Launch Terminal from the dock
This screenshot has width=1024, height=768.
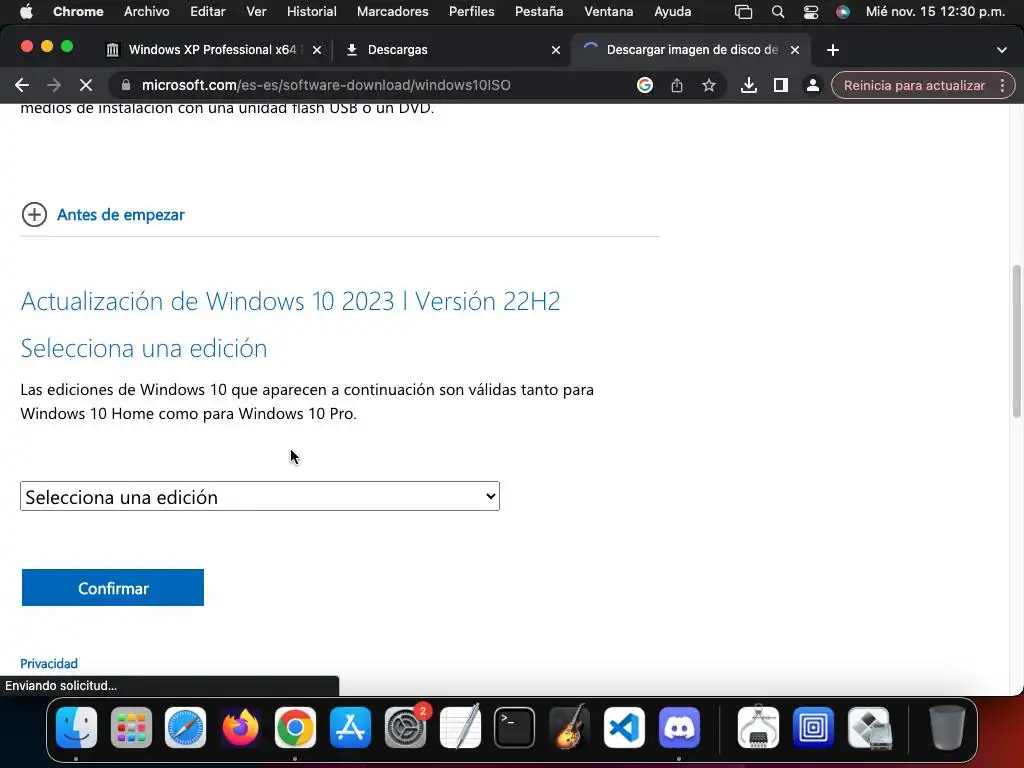point(515,727)
